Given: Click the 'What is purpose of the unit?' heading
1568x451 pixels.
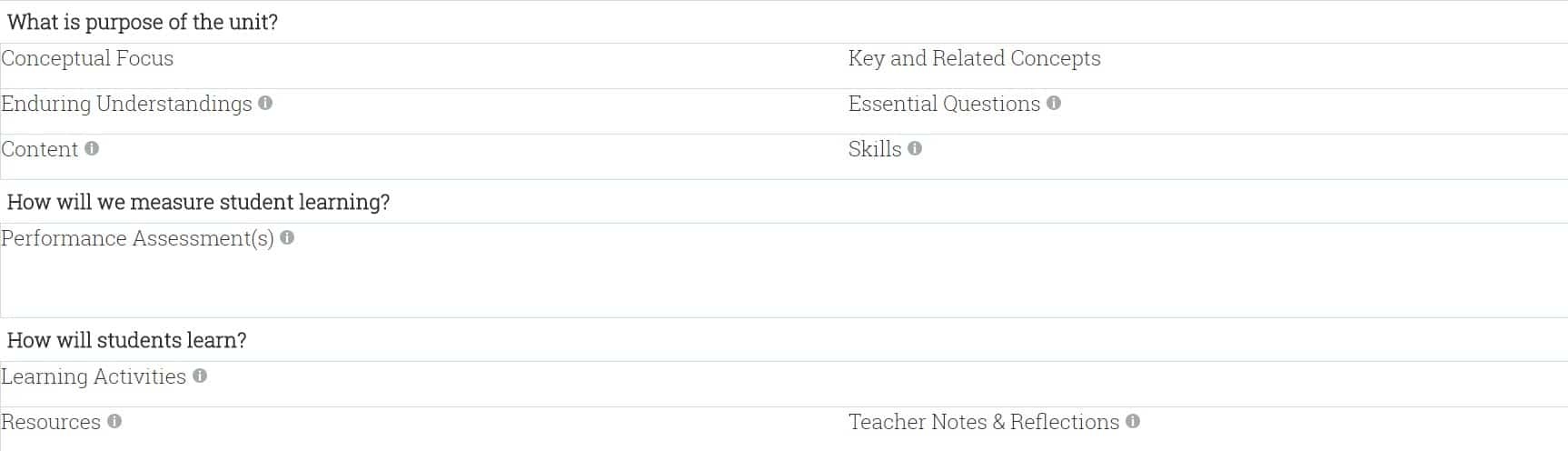Looking at the screenshot, I should point(143,23).
